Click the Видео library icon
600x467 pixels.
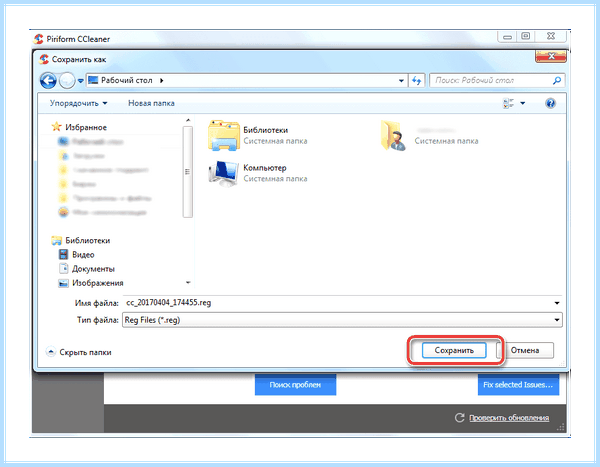click(63, 254)
